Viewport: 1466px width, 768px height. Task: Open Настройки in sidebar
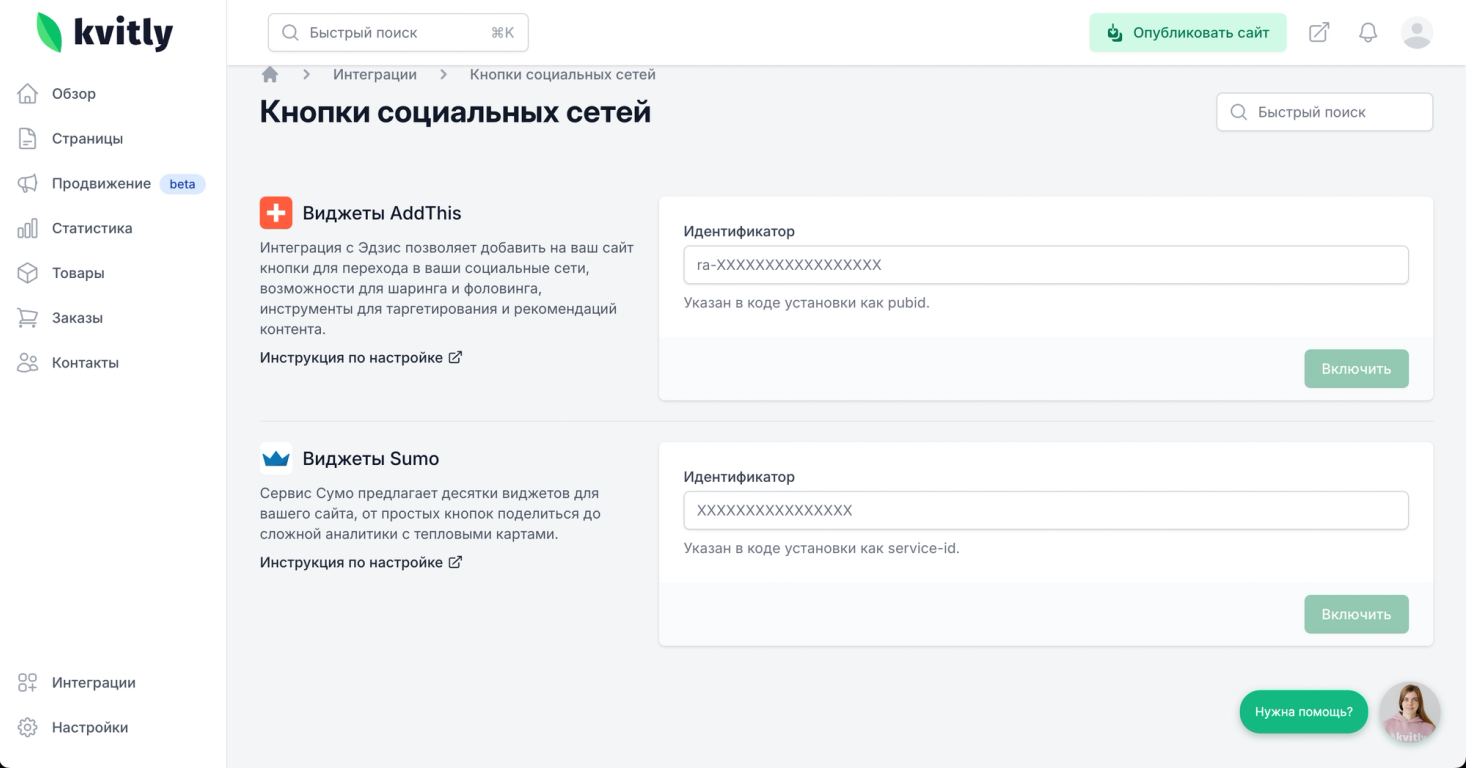click(90, 728)
